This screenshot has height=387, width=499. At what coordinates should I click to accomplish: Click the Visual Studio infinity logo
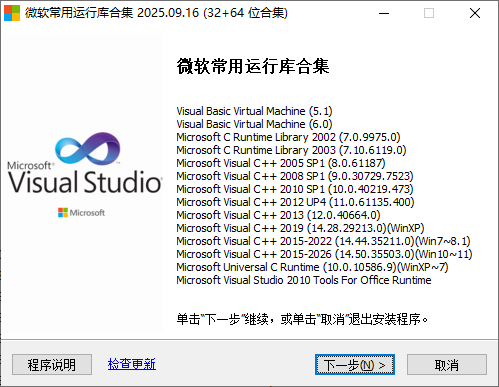point(88,148)
